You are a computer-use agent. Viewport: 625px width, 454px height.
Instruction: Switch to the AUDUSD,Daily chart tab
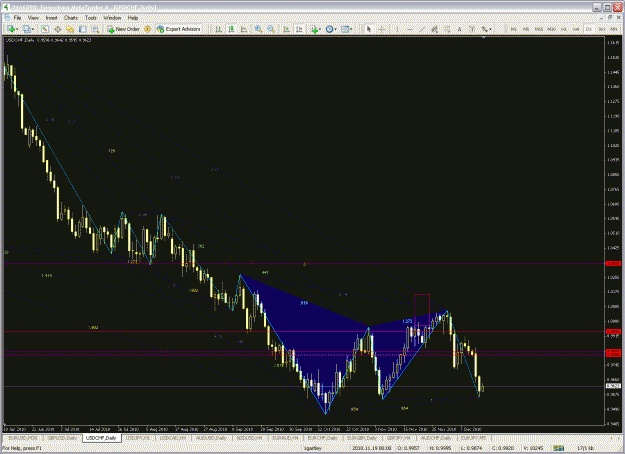point(211,438)
